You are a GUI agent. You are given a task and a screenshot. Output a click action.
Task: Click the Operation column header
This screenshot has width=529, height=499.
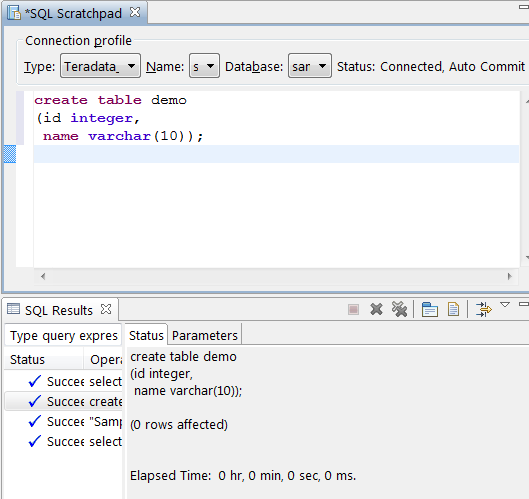pyautogui.click(x=103, y=360)
